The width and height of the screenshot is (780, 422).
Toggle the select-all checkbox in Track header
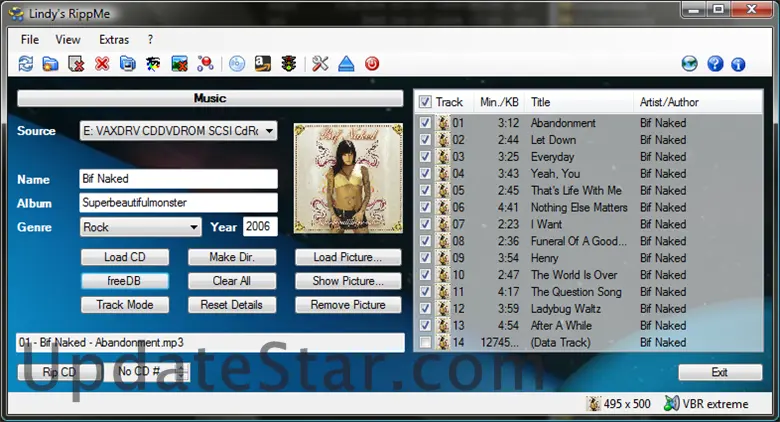click(x=426, y=102)
